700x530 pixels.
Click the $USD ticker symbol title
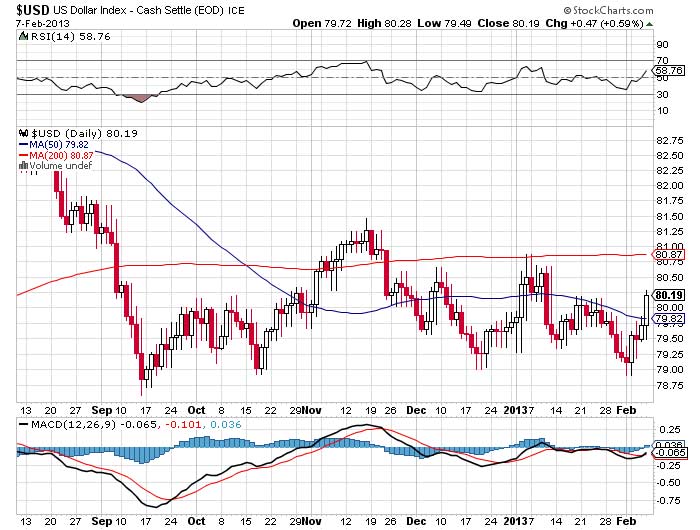click(33, 10)
